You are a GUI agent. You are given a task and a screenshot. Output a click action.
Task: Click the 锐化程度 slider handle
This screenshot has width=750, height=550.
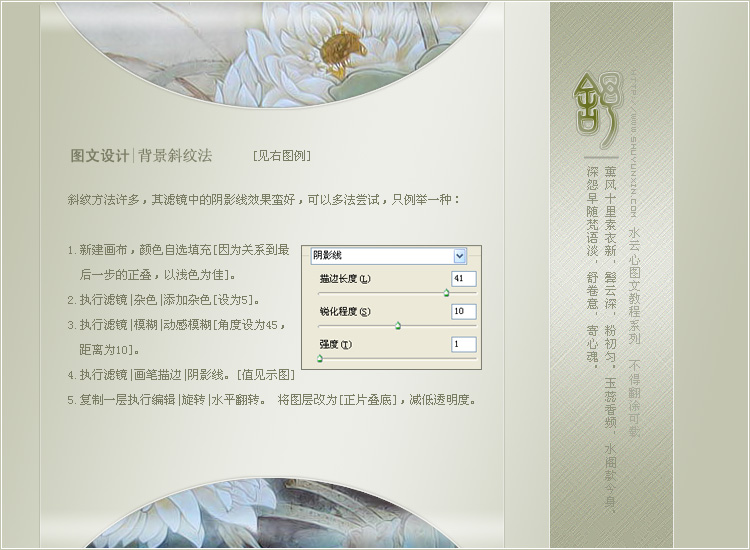[398, 326]
